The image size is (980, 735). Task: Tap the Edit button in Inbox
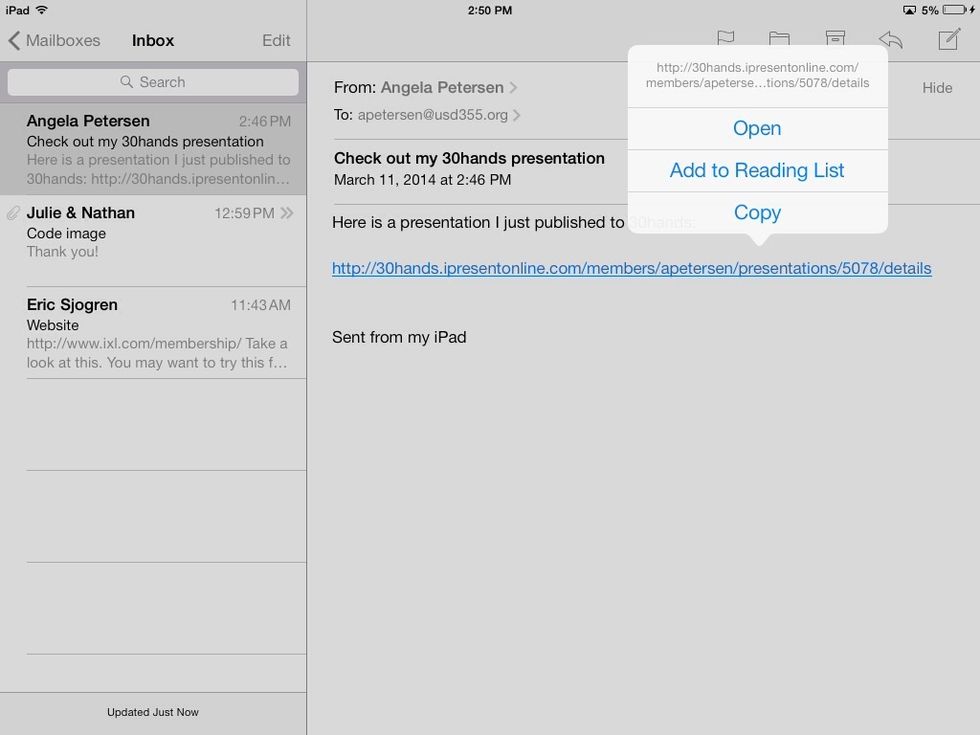pyautogui.click(x=276, y=41)
